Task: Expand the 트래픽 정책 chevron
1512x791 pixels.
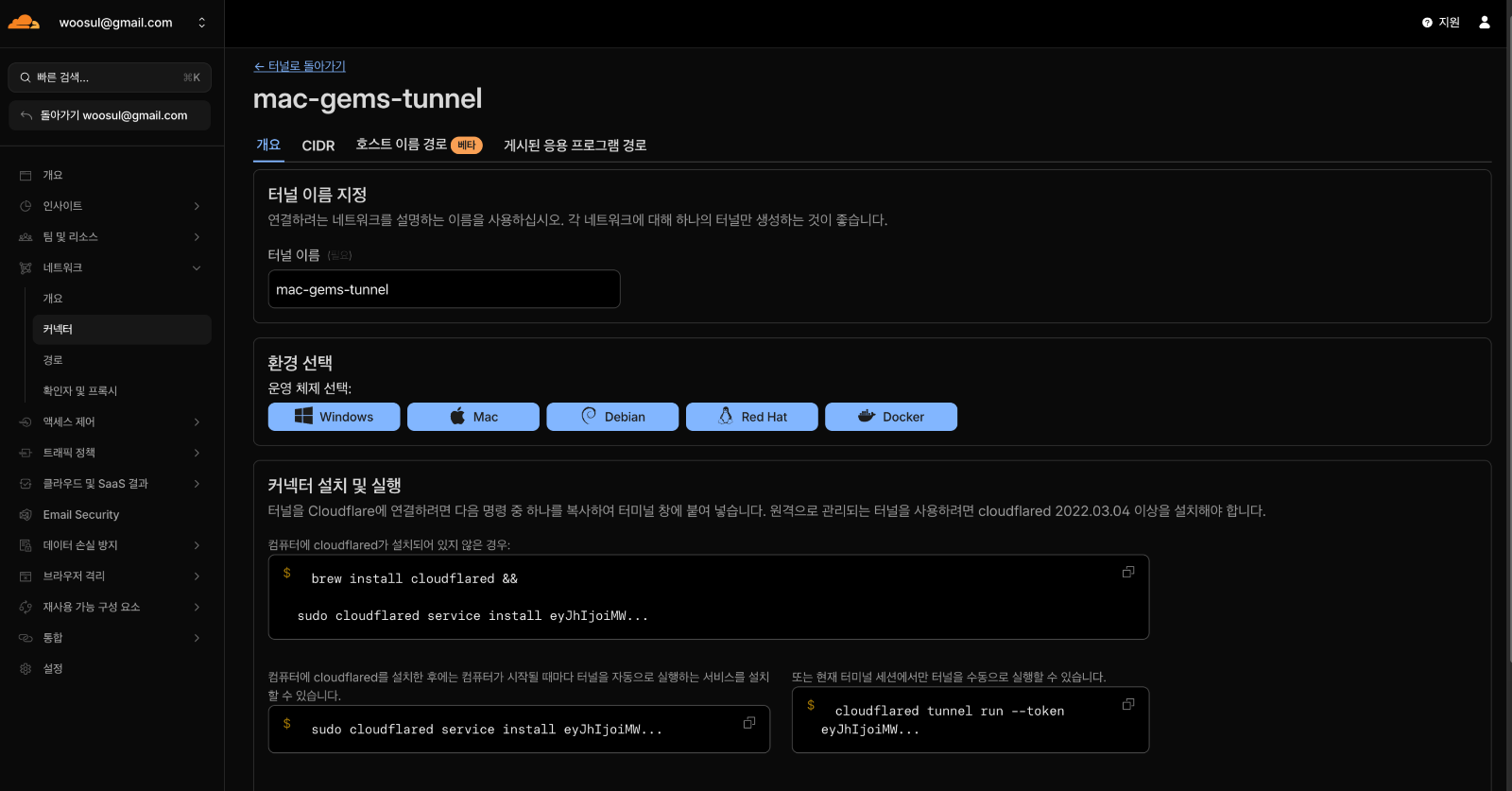Action: pos(197,454)
